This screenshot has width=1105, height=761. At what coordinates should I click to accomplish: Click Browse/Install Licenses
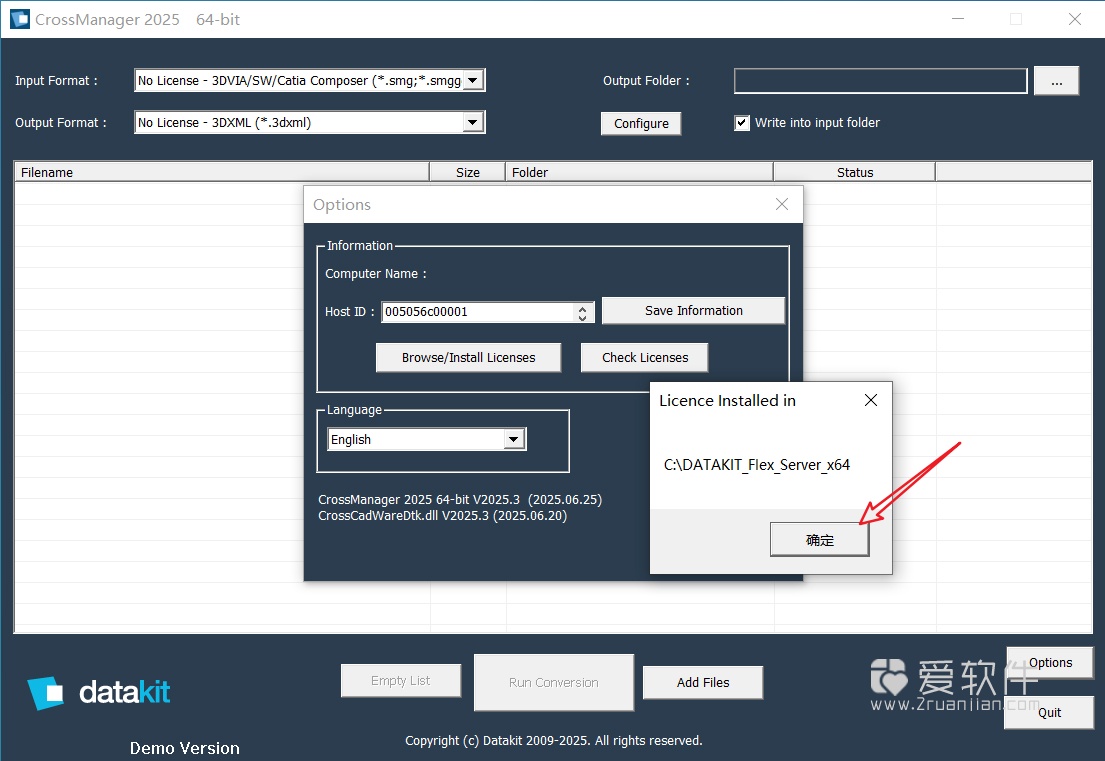(x=468, y=357)
